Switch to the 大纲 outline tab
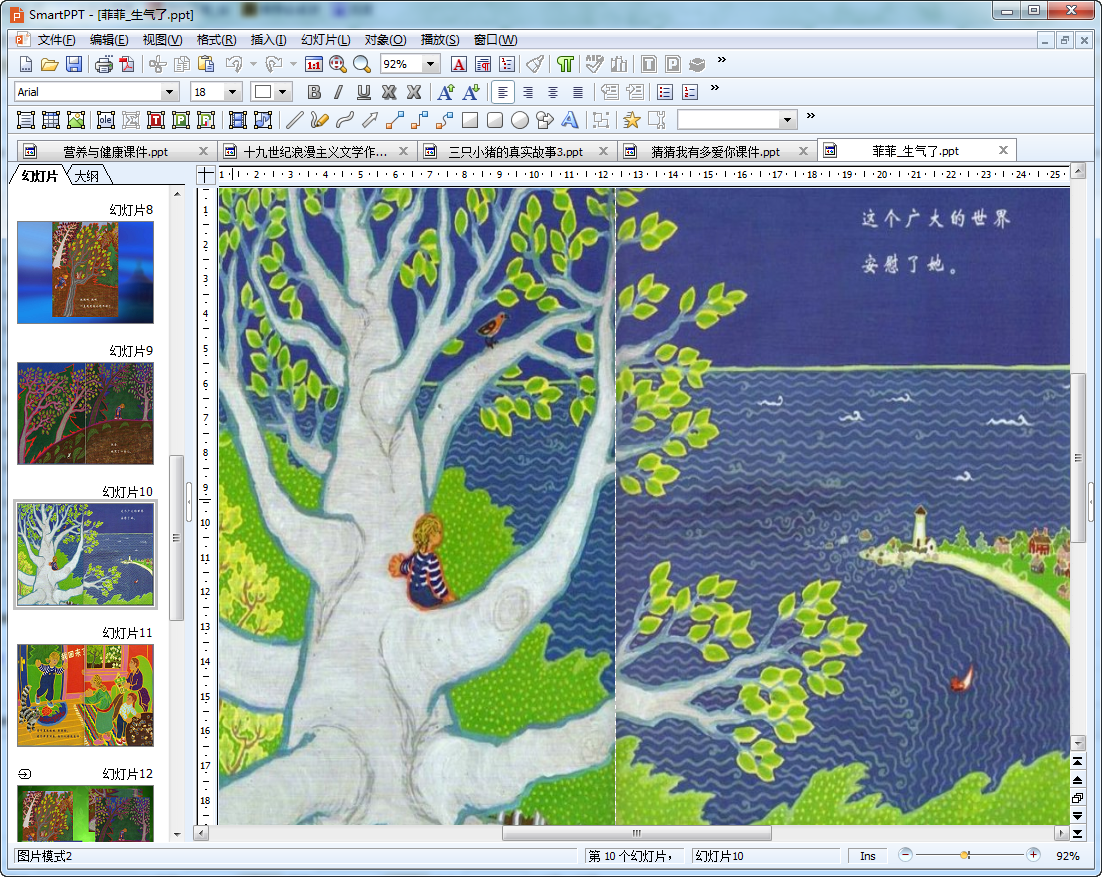The height and width of the screenshot is (877, 1102). [87, 176]
